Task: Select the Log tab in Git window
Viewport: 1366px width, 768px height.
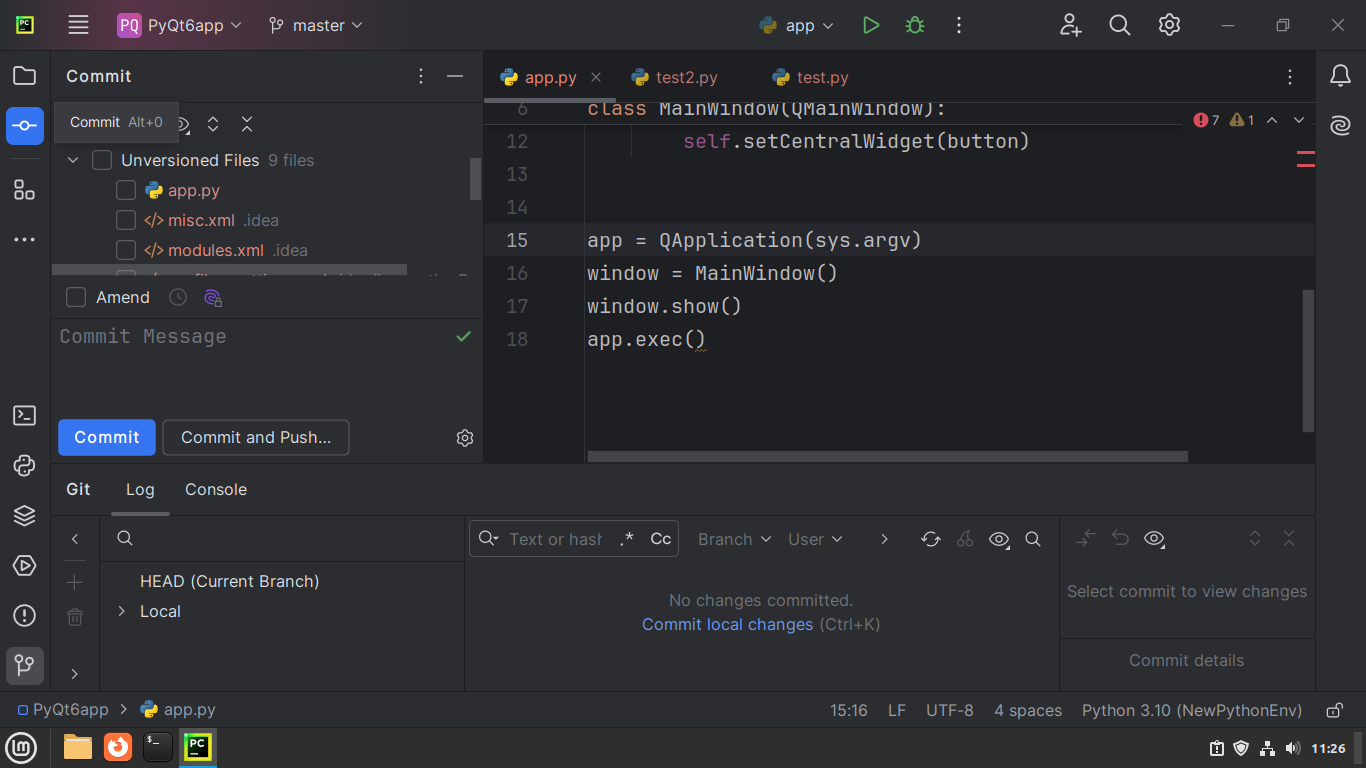Action: tap(140, 489)
